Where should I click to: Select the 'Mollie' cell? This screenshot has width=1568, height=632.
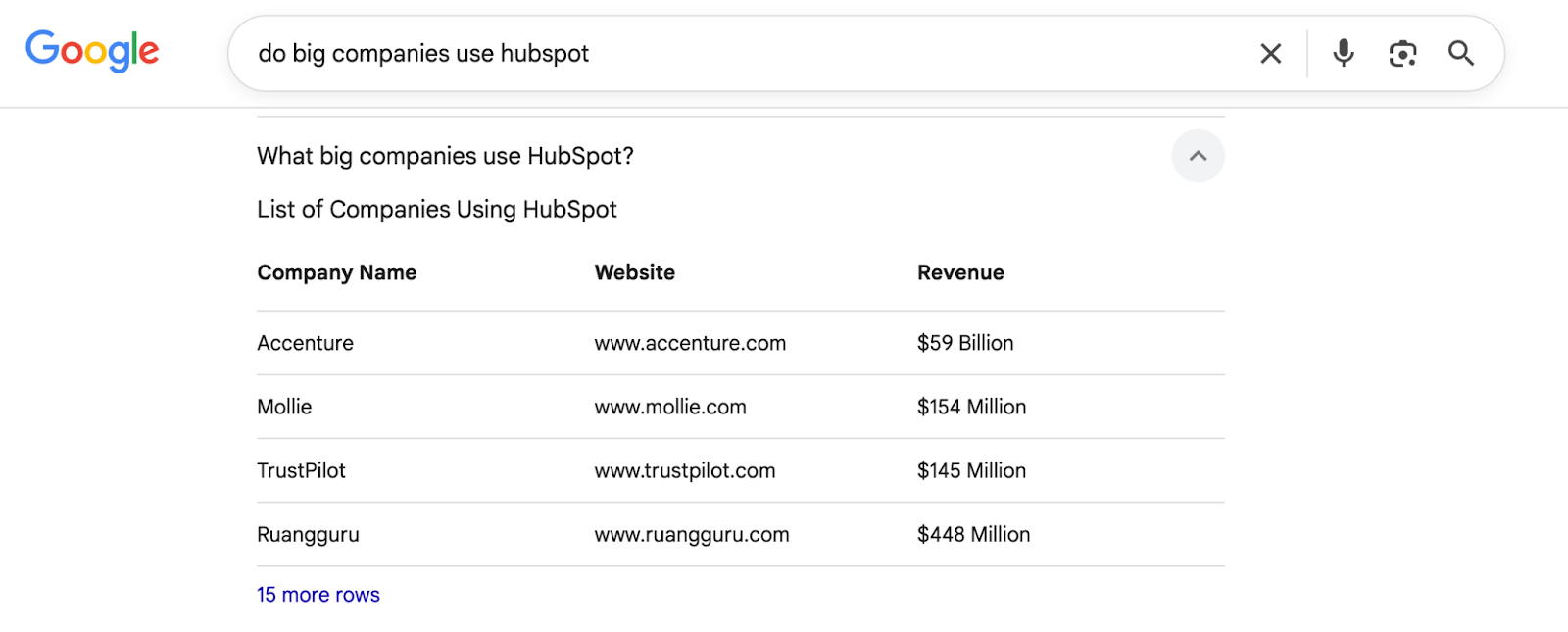[284, 407]
